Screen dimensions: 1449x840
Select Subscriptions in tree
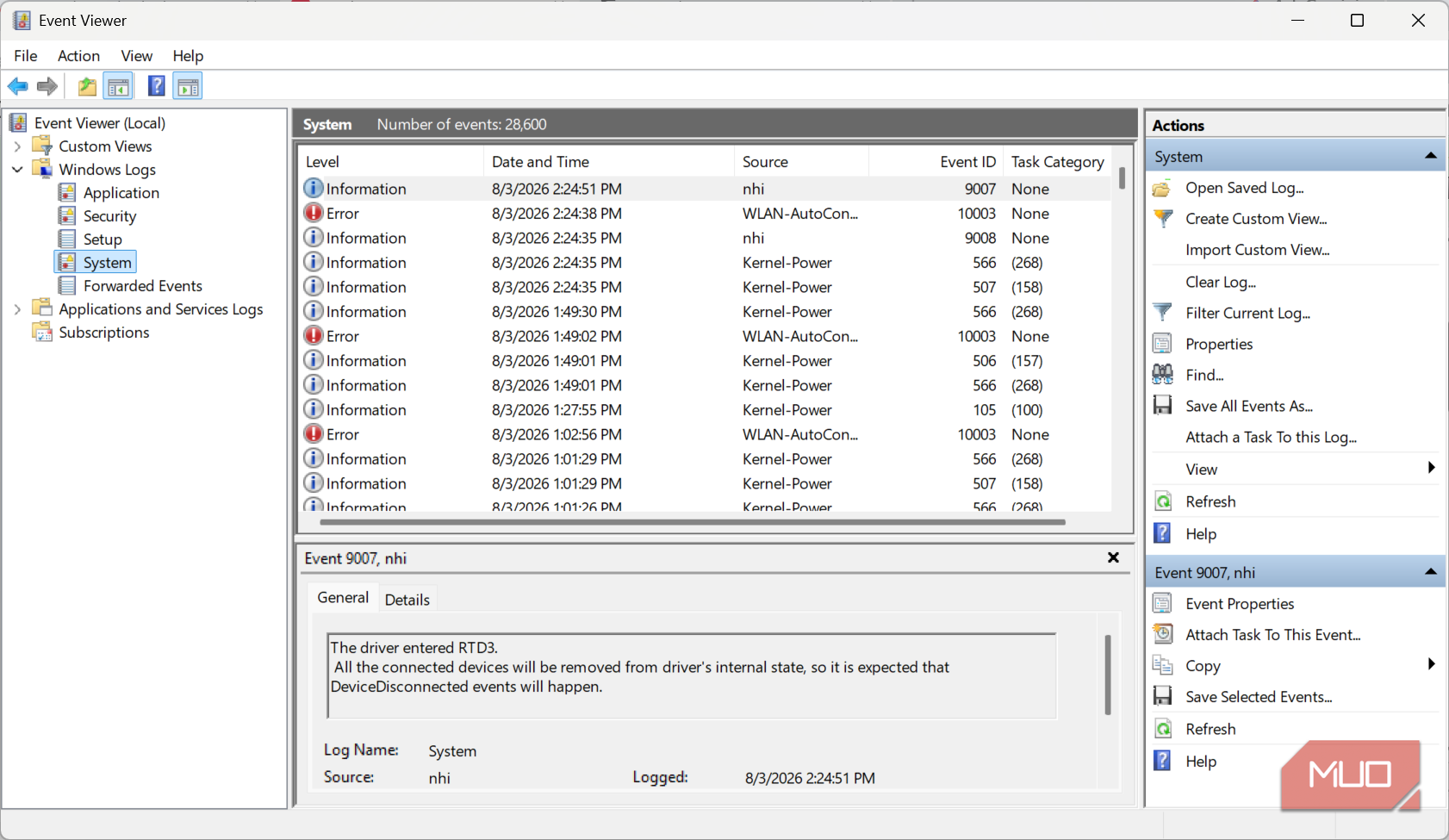click(x=104, y=333)
